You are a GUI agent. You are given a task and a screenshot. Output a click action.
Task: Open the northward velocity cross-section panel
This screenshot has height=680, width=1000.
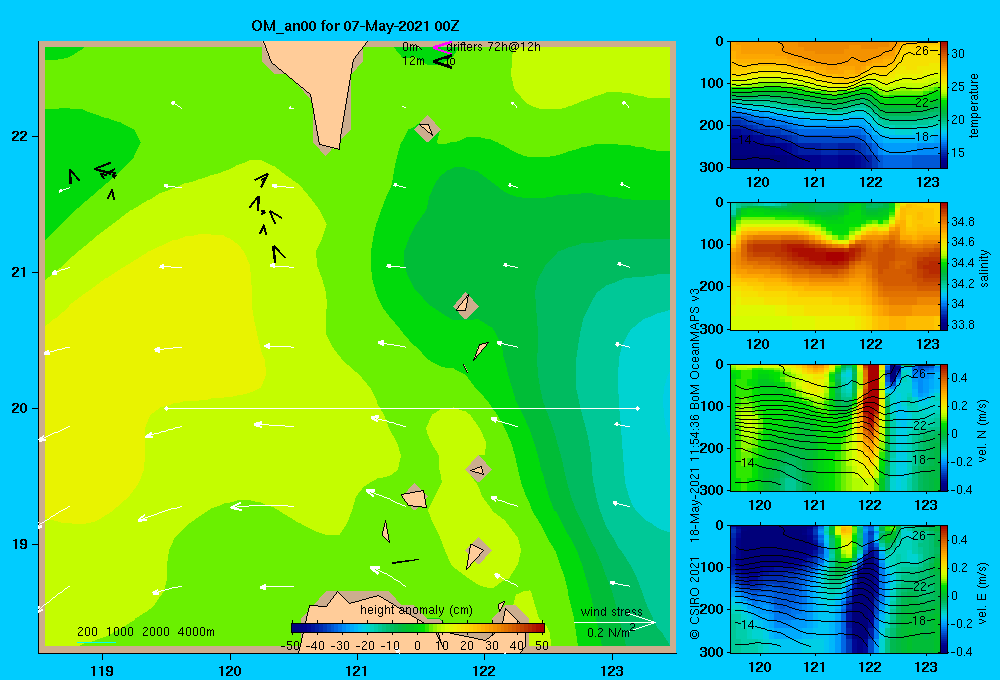click(835, 427)
